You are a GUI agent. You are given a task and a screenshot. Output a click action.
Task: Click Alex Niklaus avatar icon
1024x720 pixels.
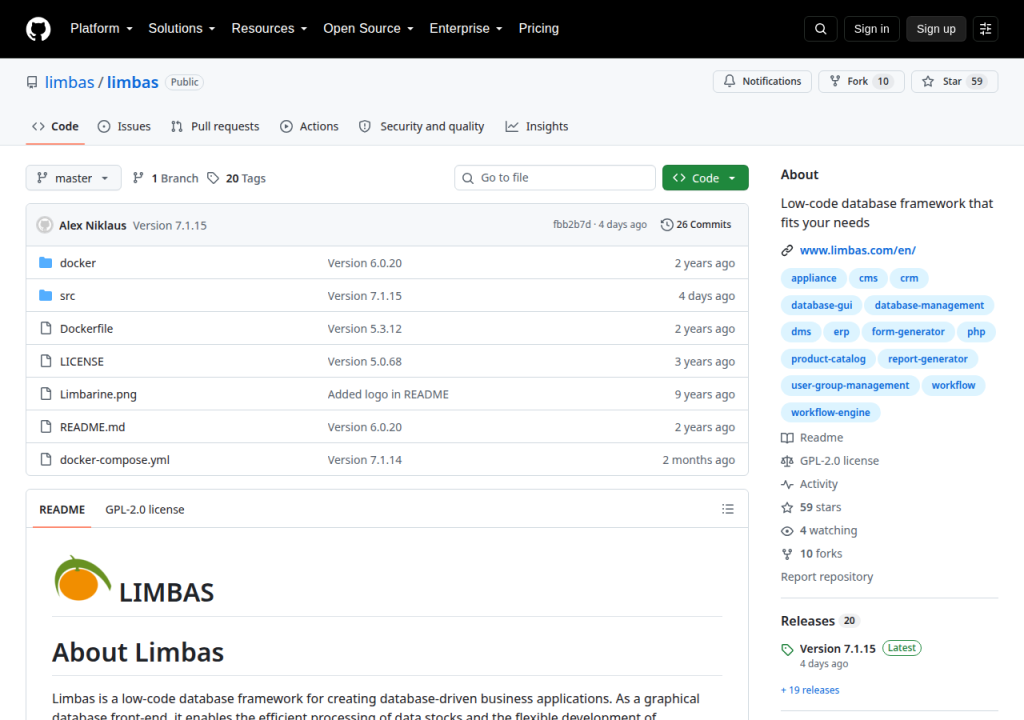[x=44, y=225]
